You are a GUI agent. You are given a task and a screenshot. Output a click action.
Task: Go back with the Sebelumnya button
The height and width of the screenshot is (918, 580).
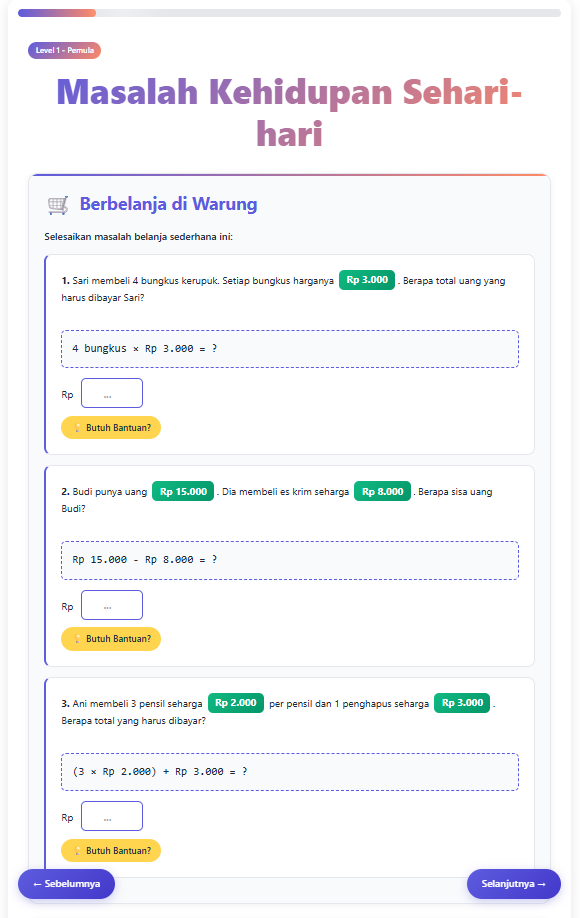(x=66, y=884)
